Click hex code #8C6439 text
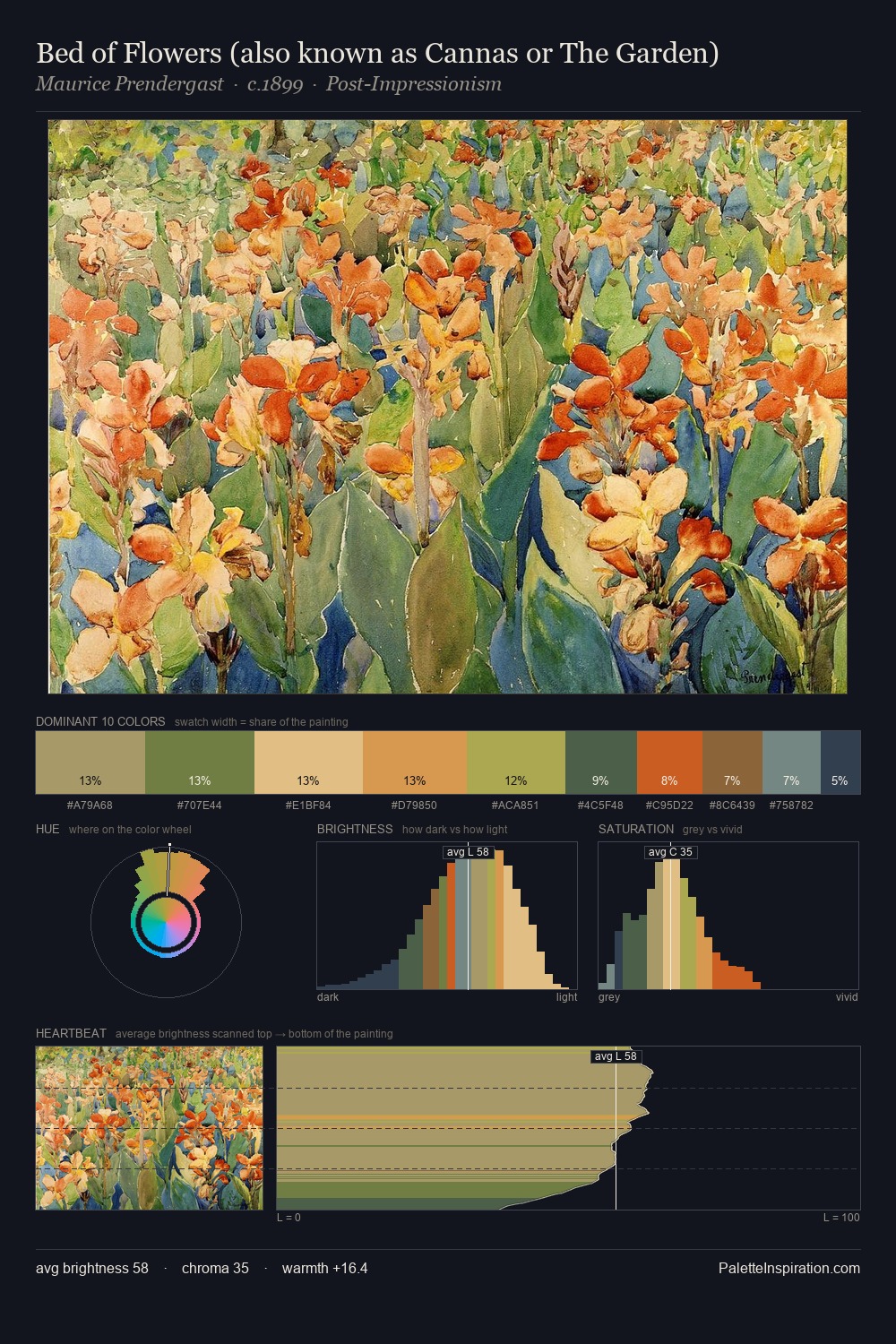 [732, 805]
